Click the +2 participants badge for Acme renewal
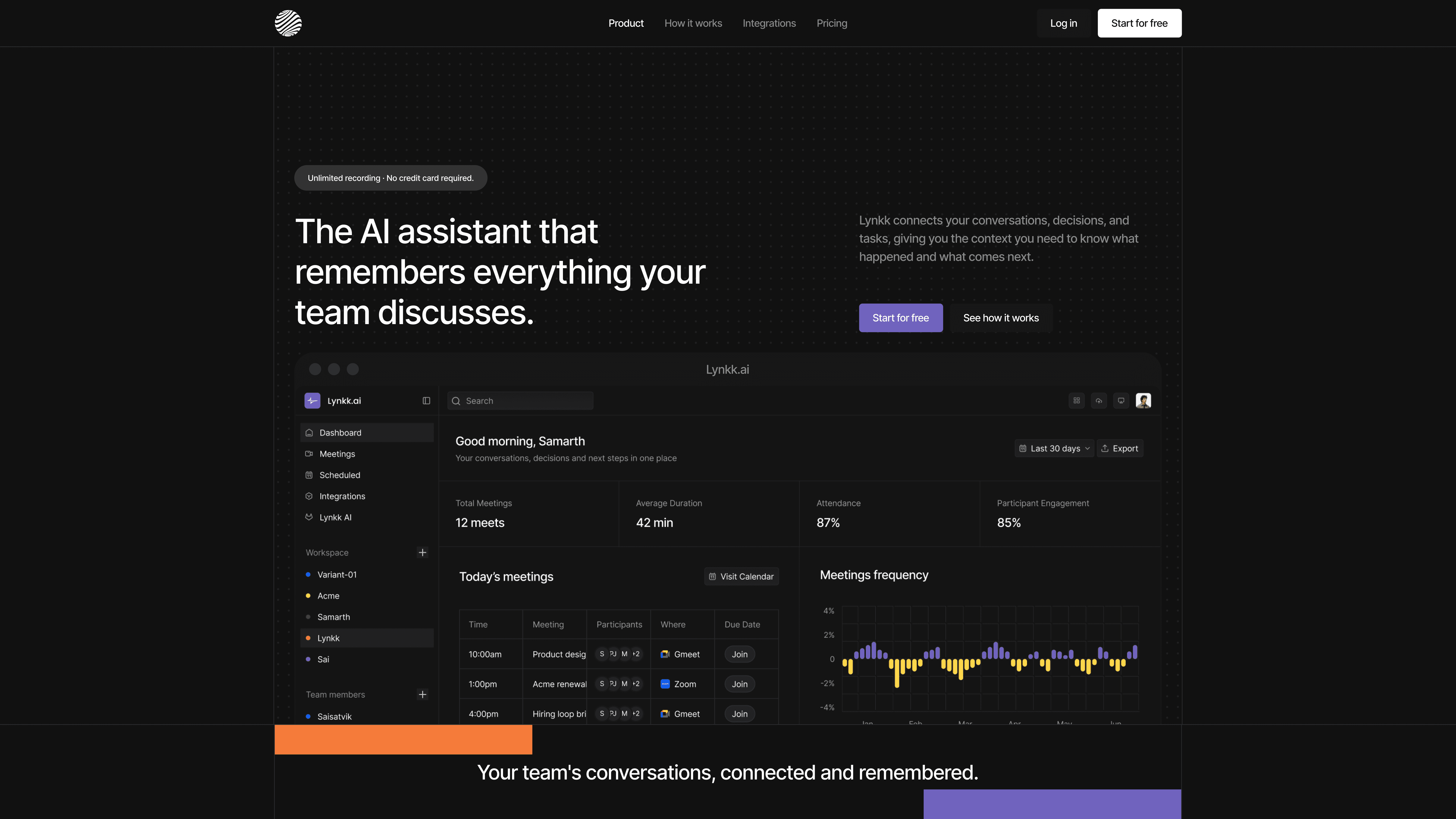 636,684
